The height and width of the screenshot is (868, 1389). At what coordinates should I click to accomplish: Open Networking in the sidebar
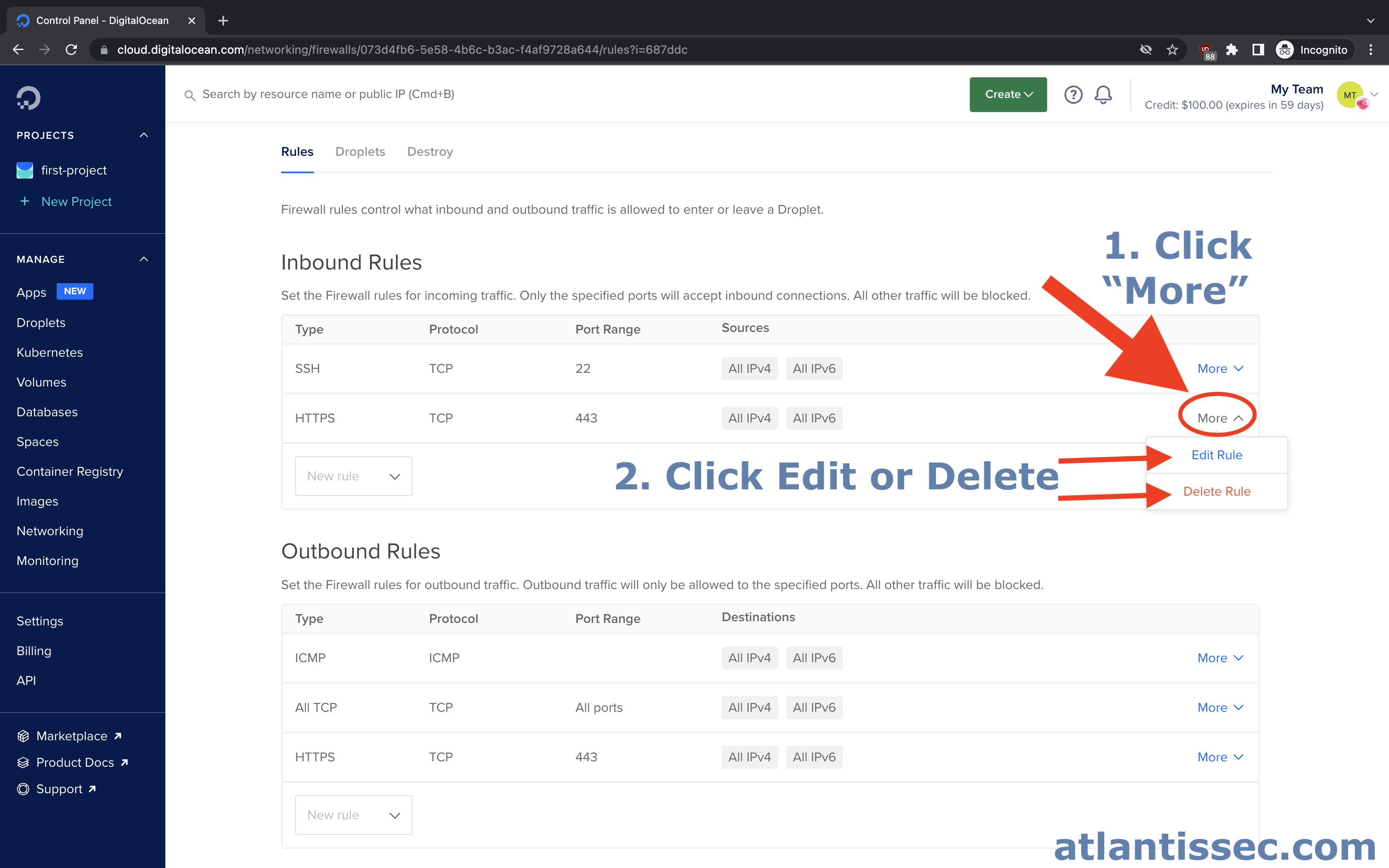(50, 531)
